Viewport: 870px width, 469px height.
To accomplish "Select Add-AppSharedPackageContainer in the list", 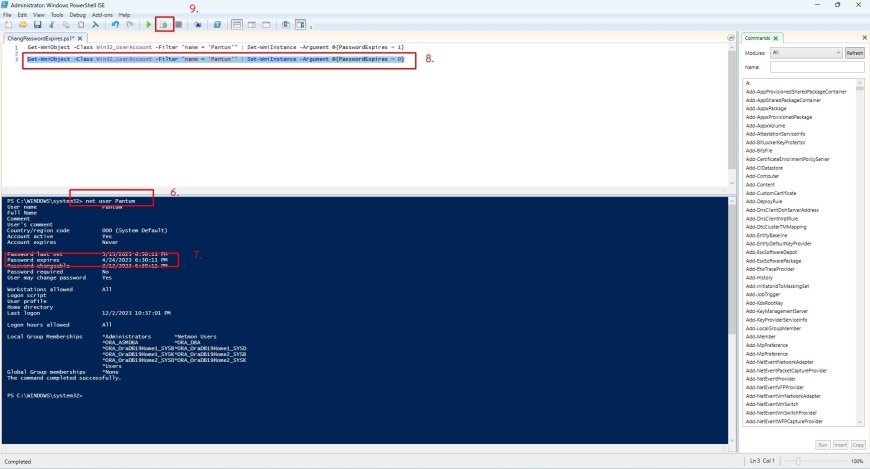I will click(783, 100).
